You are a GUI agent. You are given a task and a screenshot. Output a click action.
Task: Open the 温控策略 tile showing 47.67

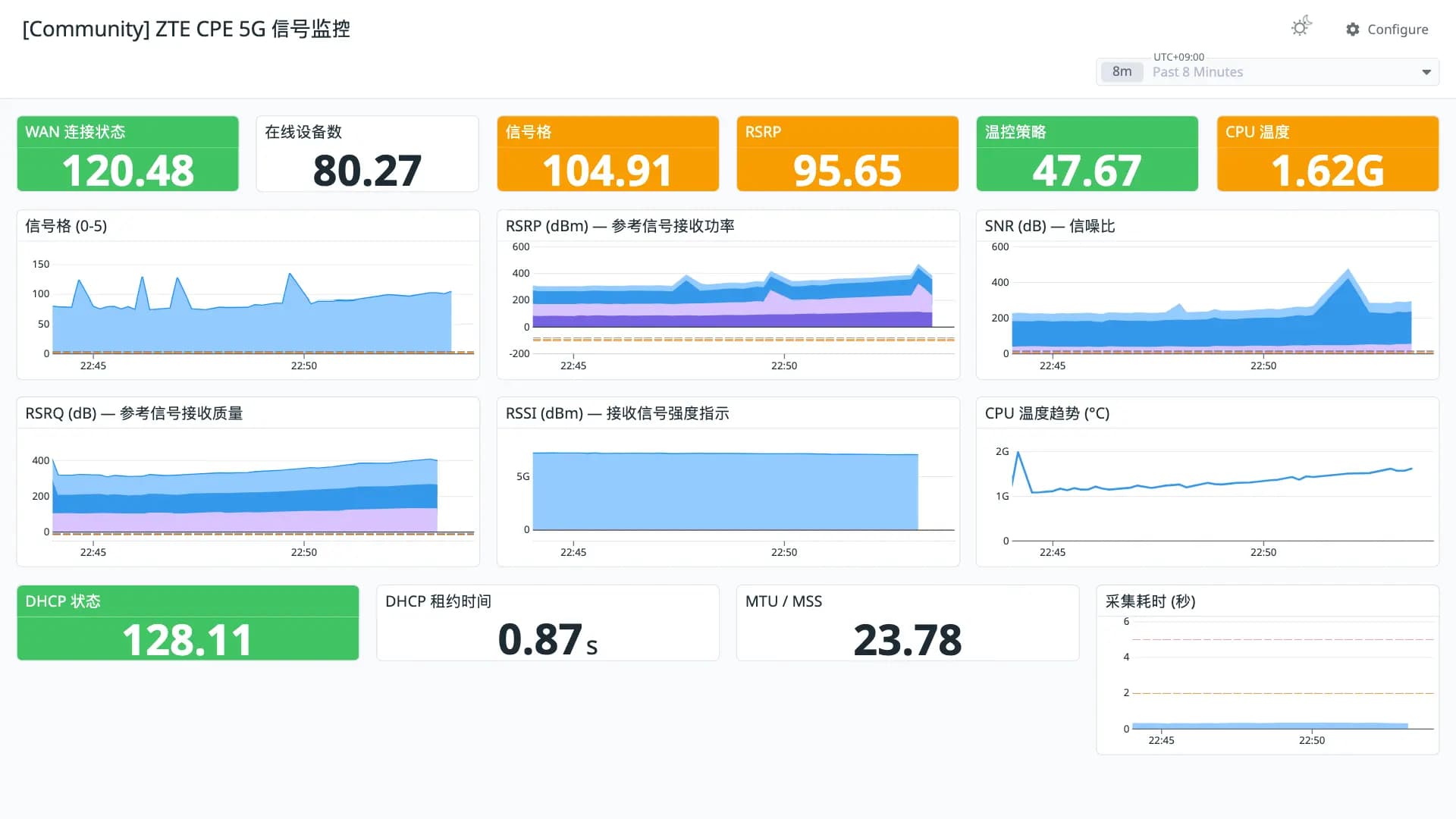1087,154
